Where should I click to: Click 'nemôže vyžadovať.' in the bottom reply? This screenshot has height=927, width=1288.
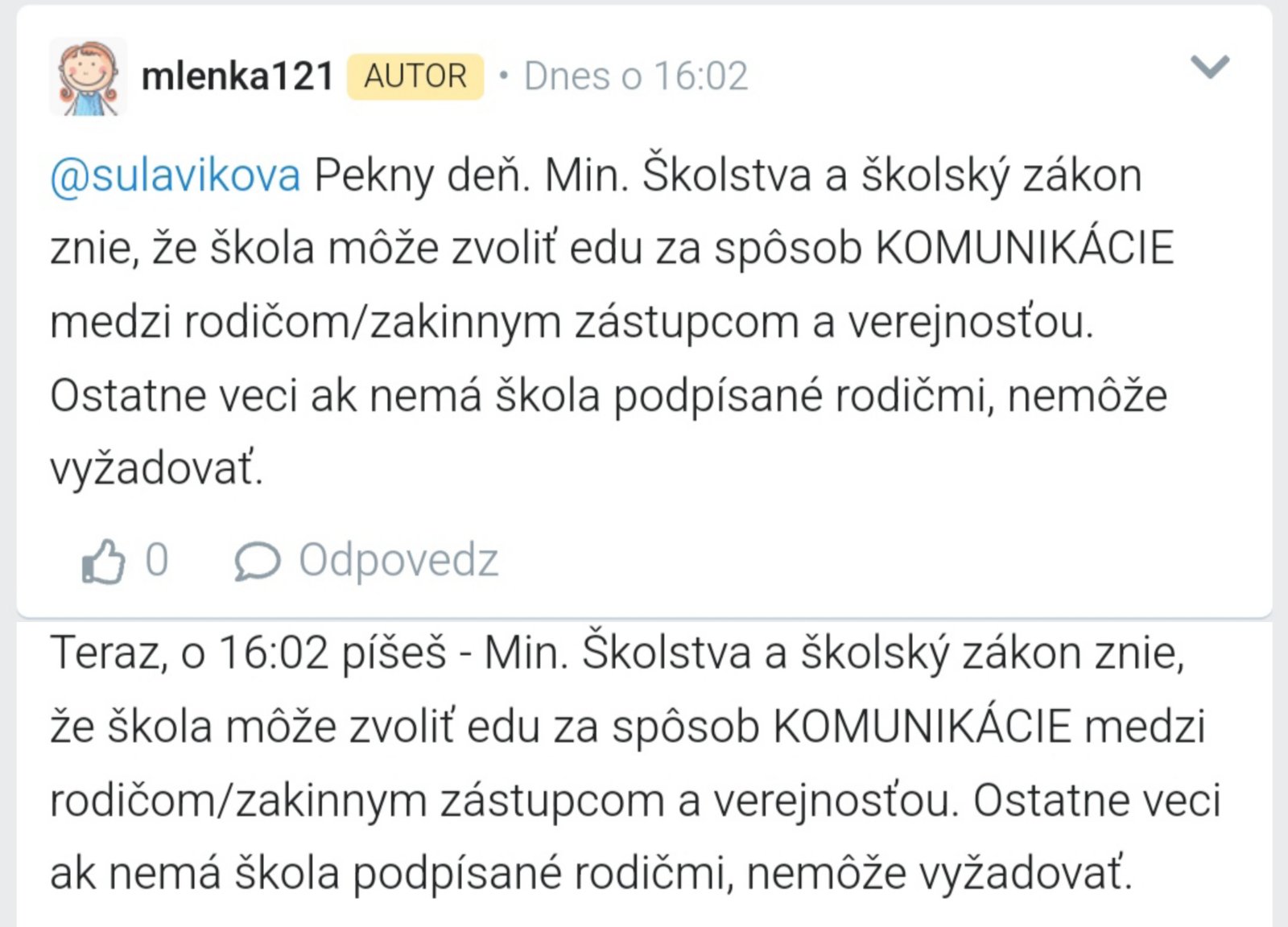[x=939, y=873]
